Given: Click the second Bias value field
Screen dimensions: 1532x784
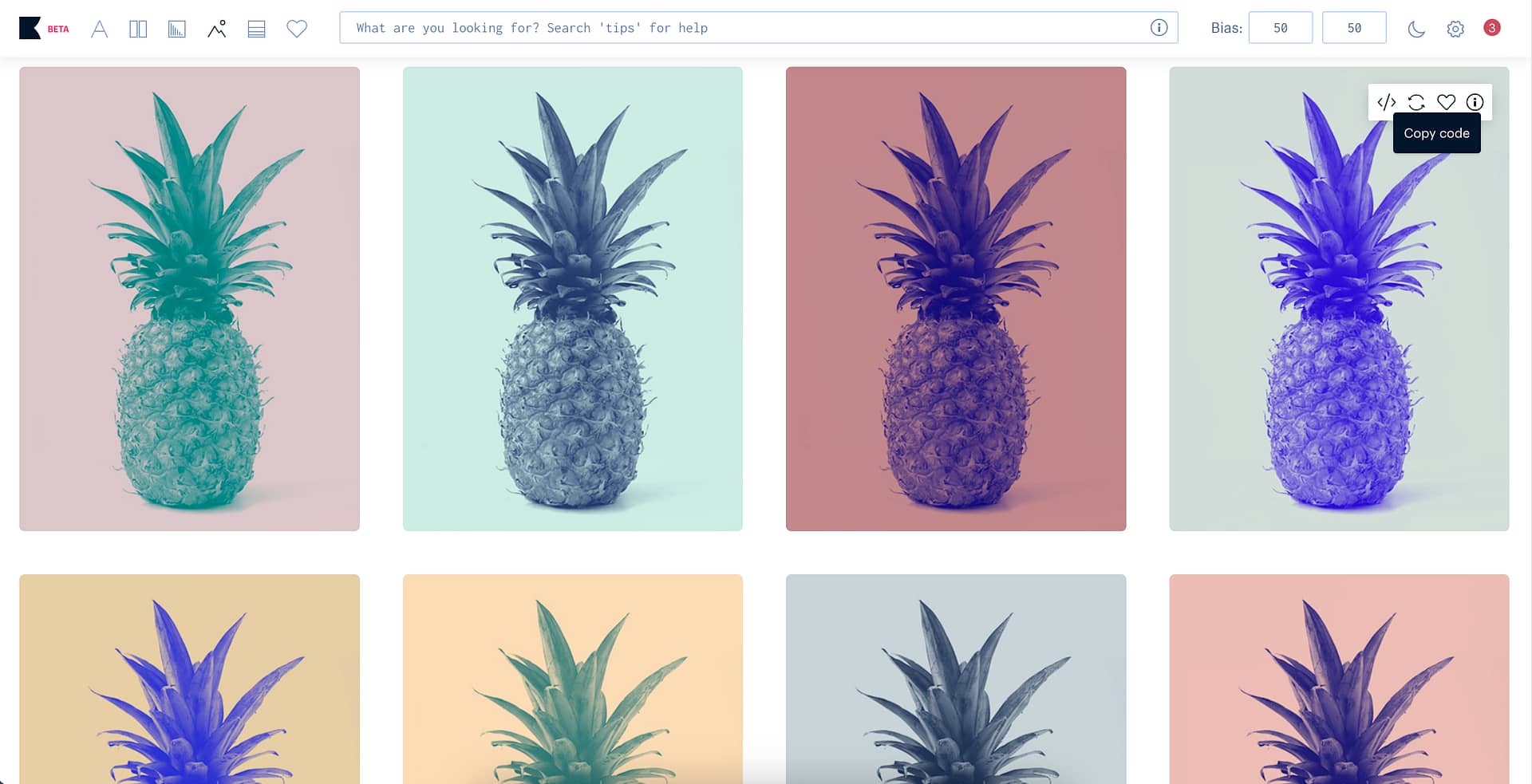Looking at the screenshot, I should click(x=1354, y=28).
